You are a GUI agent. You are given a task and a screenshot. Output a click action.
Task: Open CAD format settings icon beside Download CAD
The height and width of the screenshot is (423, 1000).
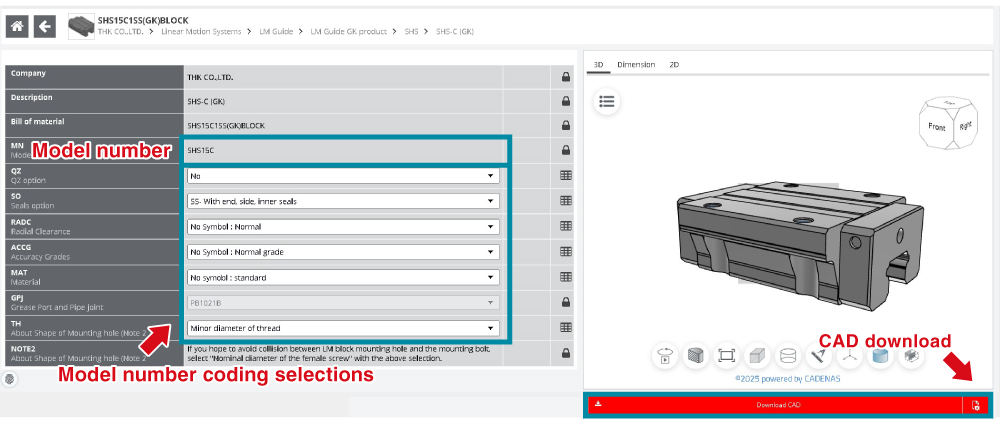coord(975,405)
